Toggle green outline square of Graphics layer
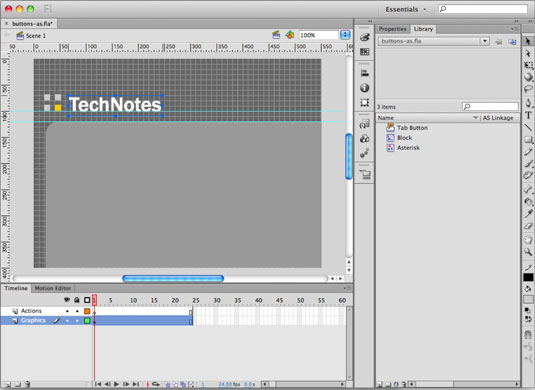Viewport: 535px width, 390px height. click(x=87, y=321)
